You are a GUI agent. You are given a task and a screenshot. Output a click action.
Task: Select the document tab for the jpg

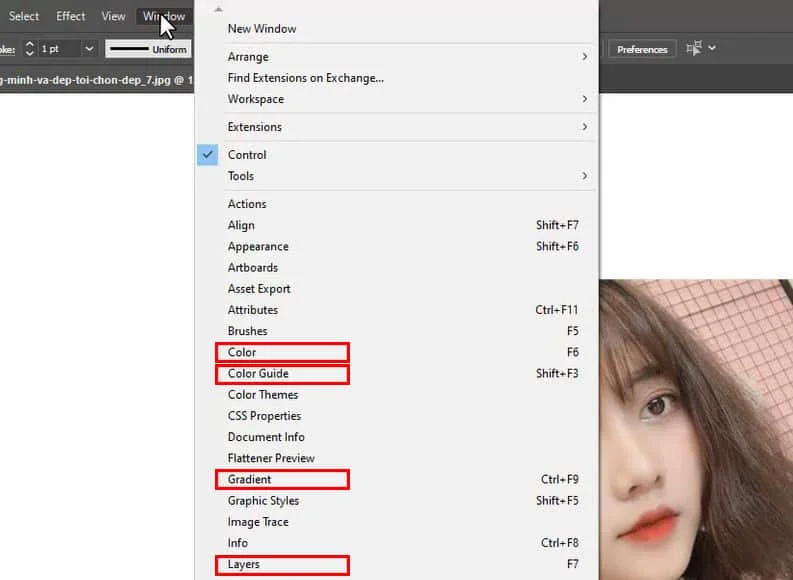point(95,80)
